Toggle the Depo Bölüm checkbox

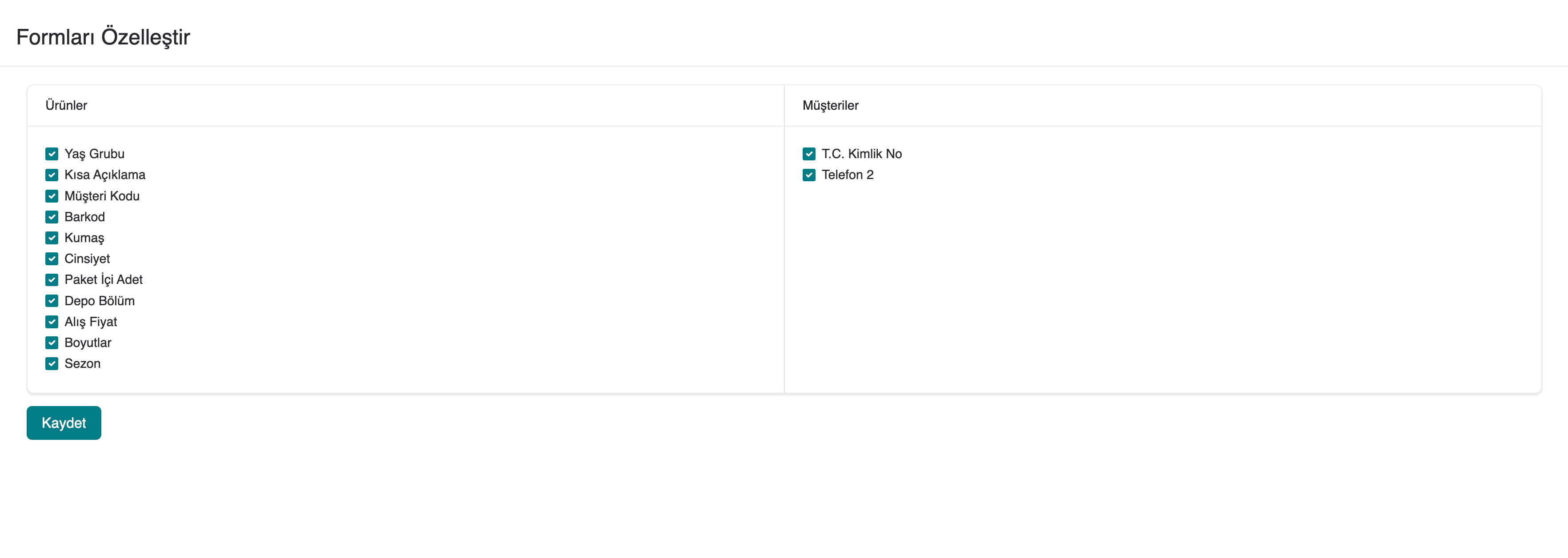point(52,301)
